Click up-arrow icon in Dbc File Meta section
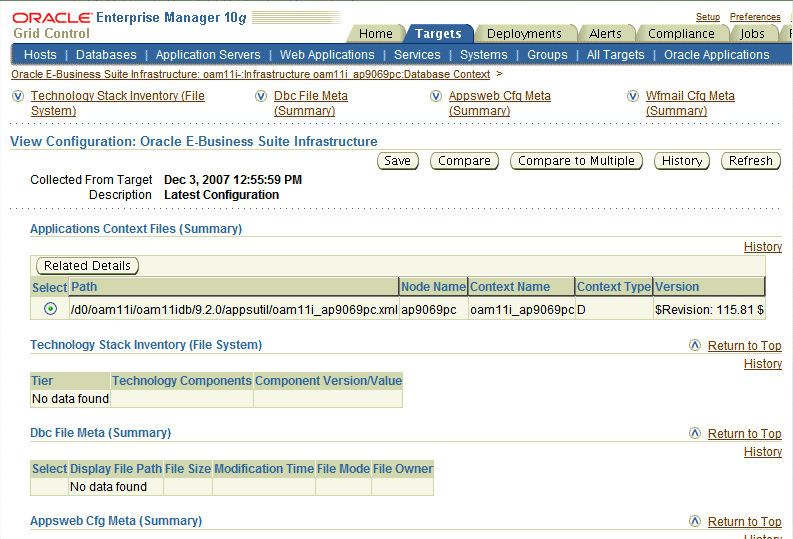The width and height of the screenshot is (793, 539). [x=695, y=433]
